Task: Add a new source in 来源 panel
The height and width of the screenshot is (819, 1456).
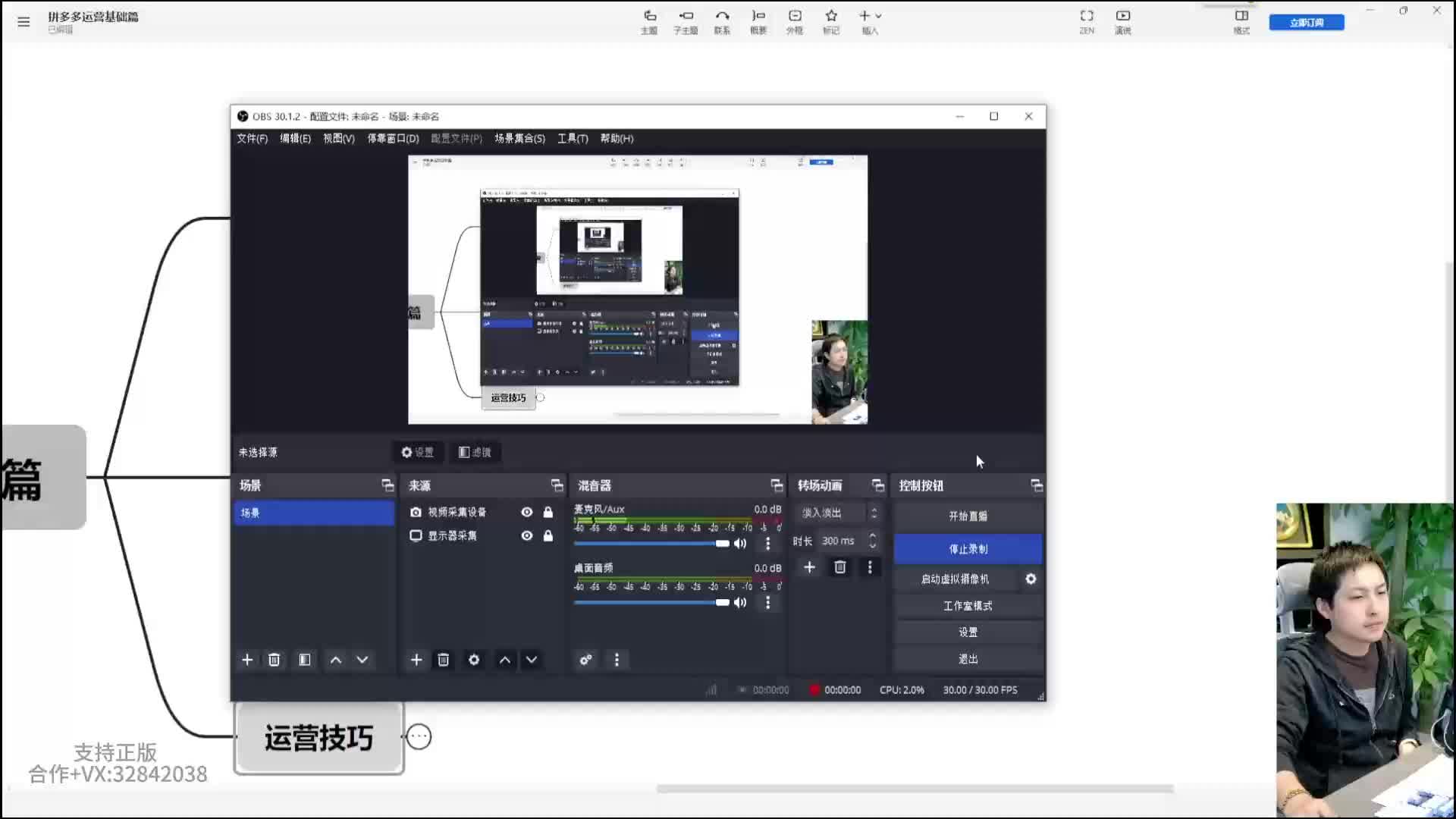Action: 416,660
